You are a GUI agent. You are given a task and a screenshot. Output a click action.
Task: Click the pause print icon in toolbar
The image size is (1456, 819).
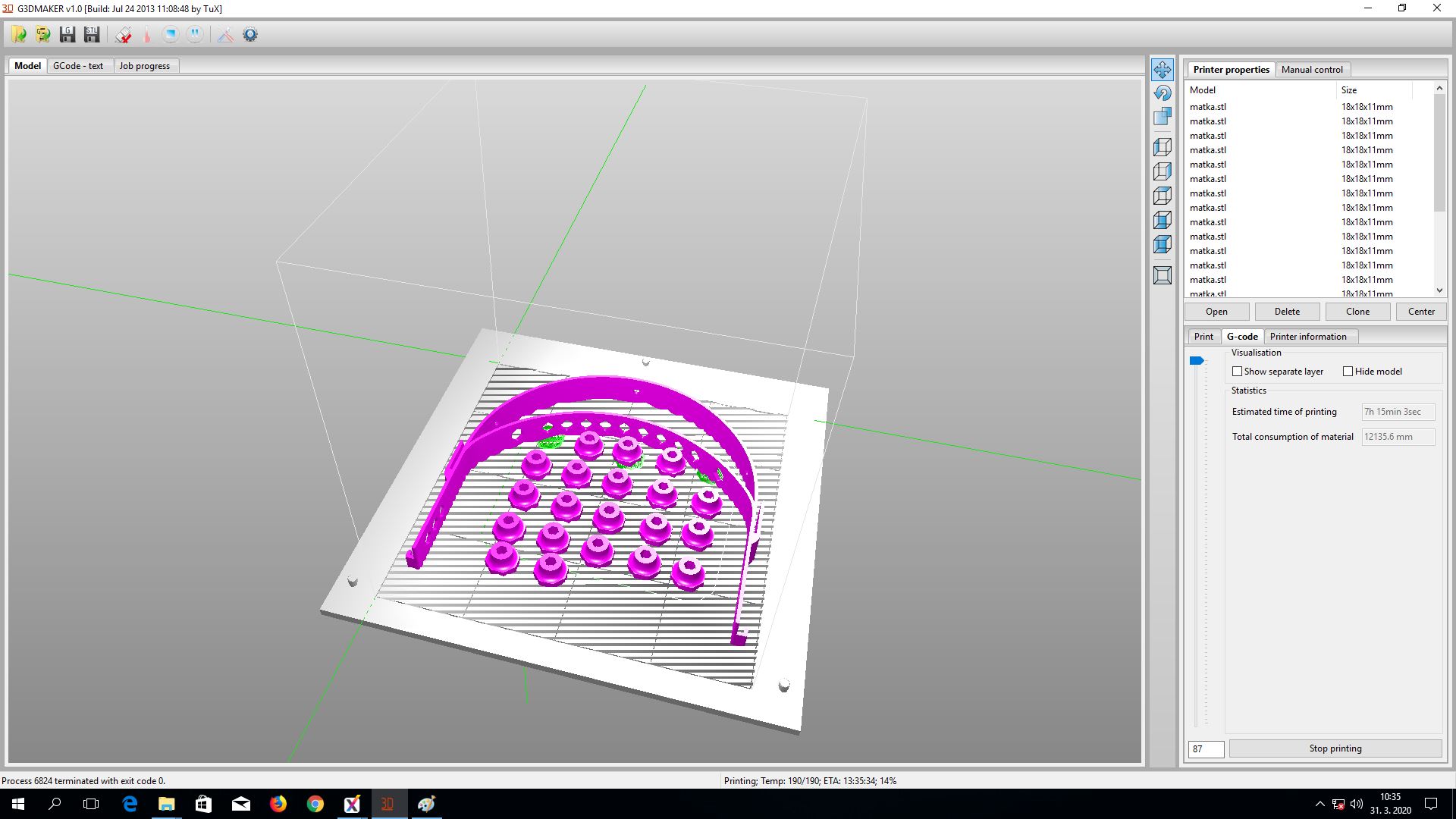coord(195,35)
